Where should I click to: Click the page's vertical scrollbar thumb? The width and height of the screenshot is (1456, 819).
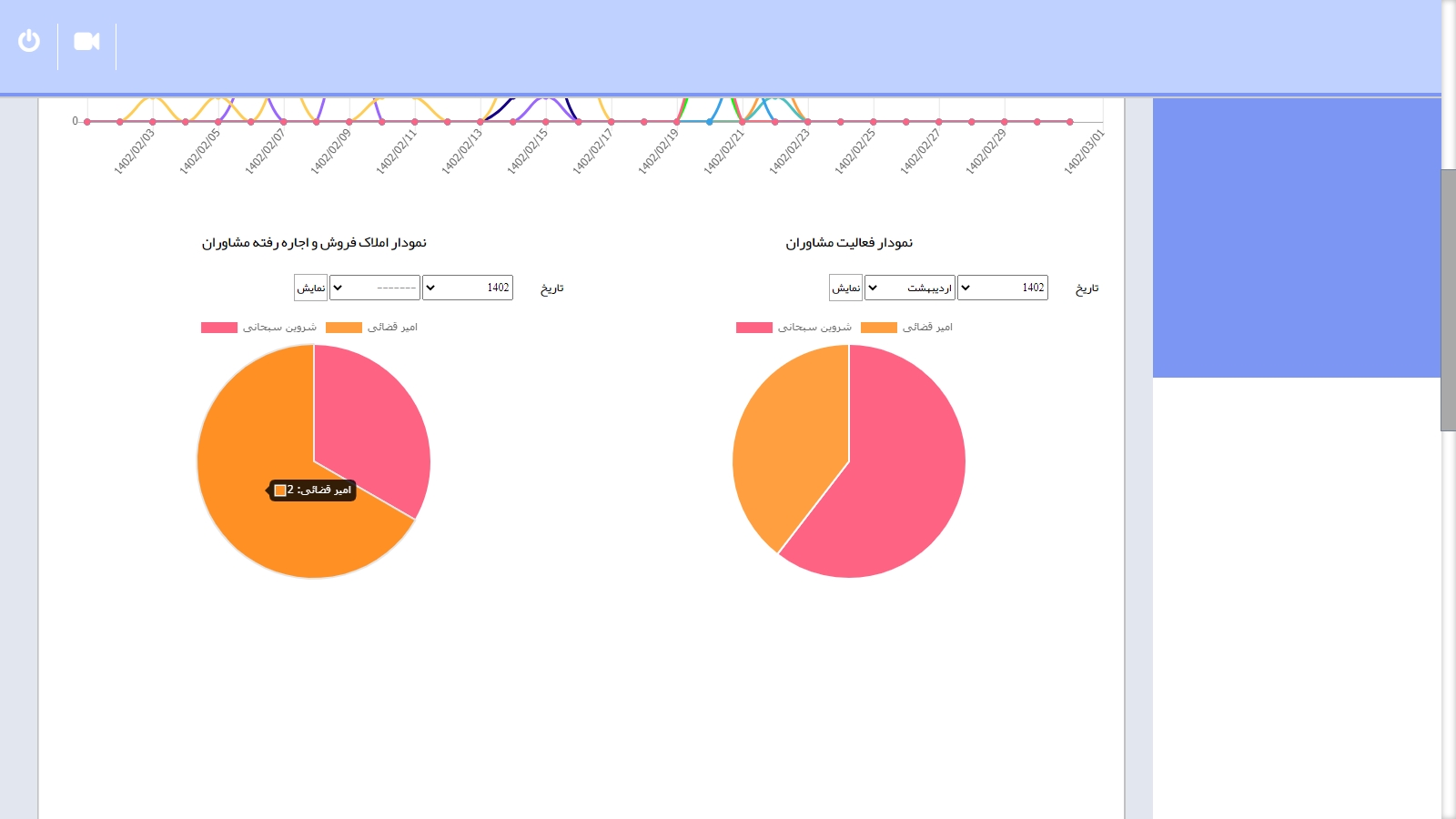click(1448, 300)
